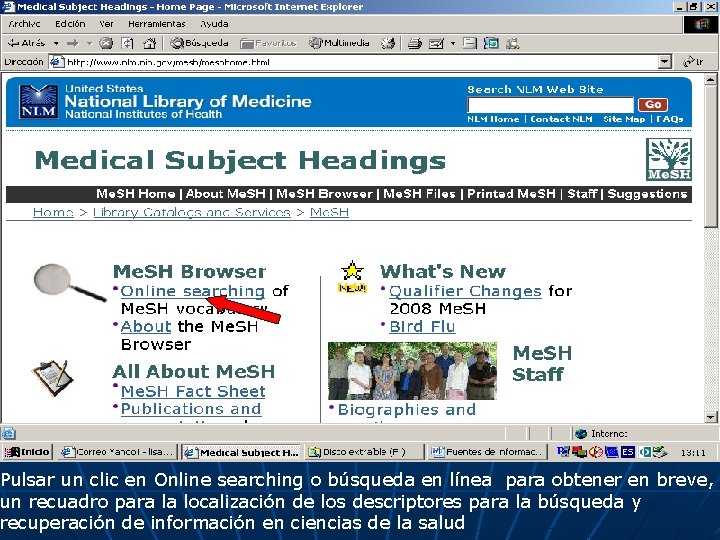
Task: Open the Qualifier Changes link
Action: tap(465, 291)
